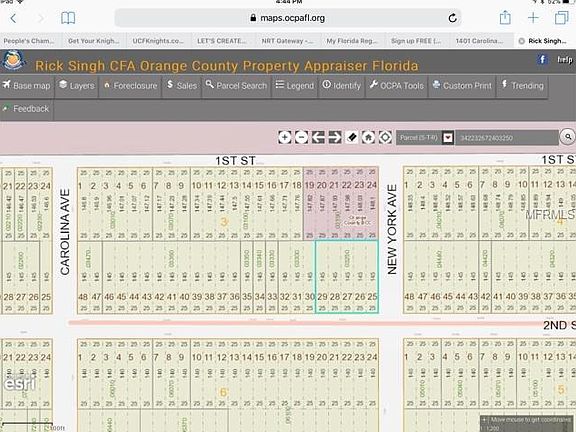The height and width of the screenshot is (432, 576).
Task: Click the CAROLINA AVE street label
Action: coord(65,232)
